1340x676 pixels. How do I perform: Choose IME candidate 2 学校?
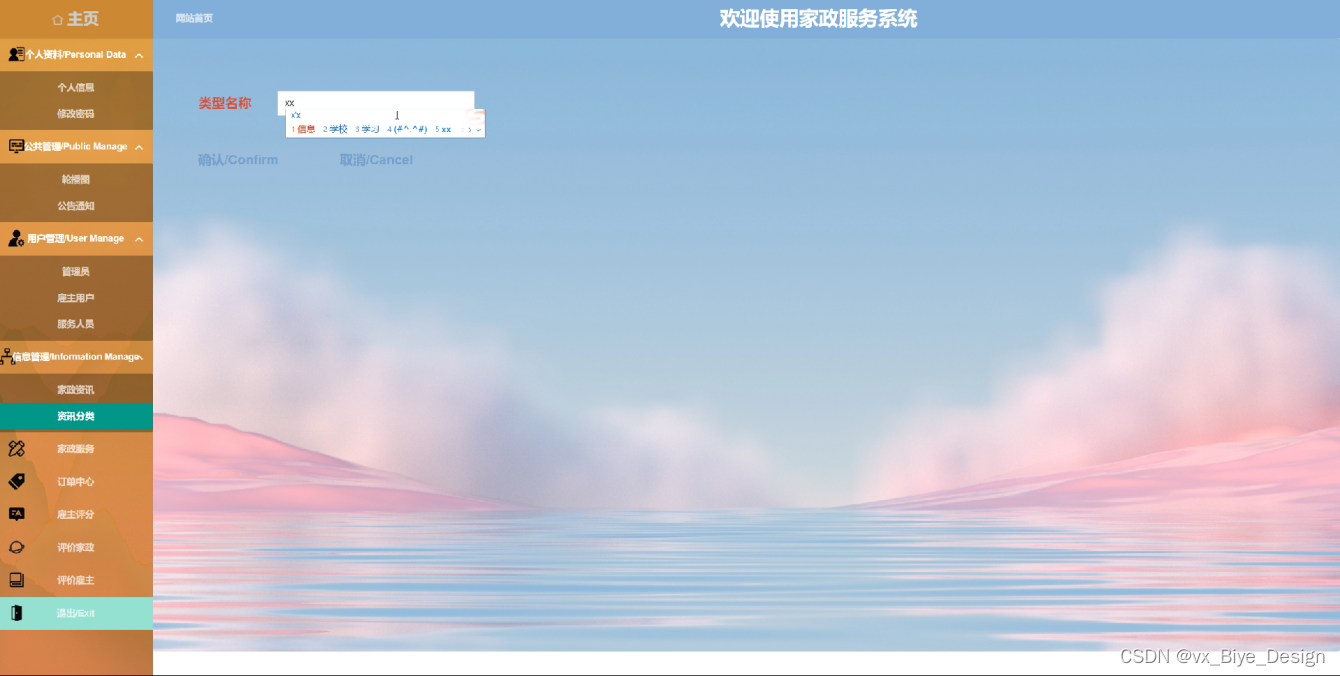pyautogui.click(x=335, y=130)
